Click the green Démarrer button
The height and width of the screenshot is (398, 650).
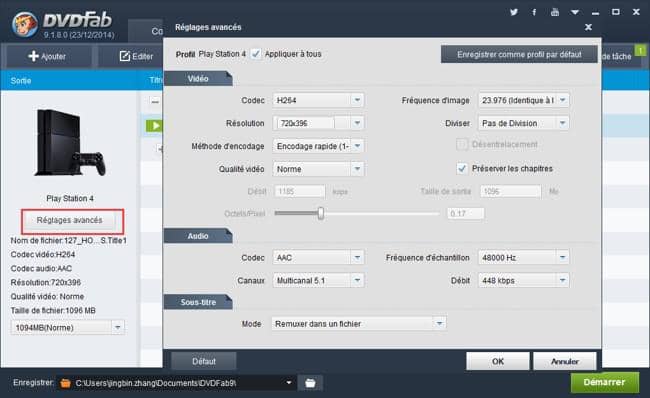604,382
